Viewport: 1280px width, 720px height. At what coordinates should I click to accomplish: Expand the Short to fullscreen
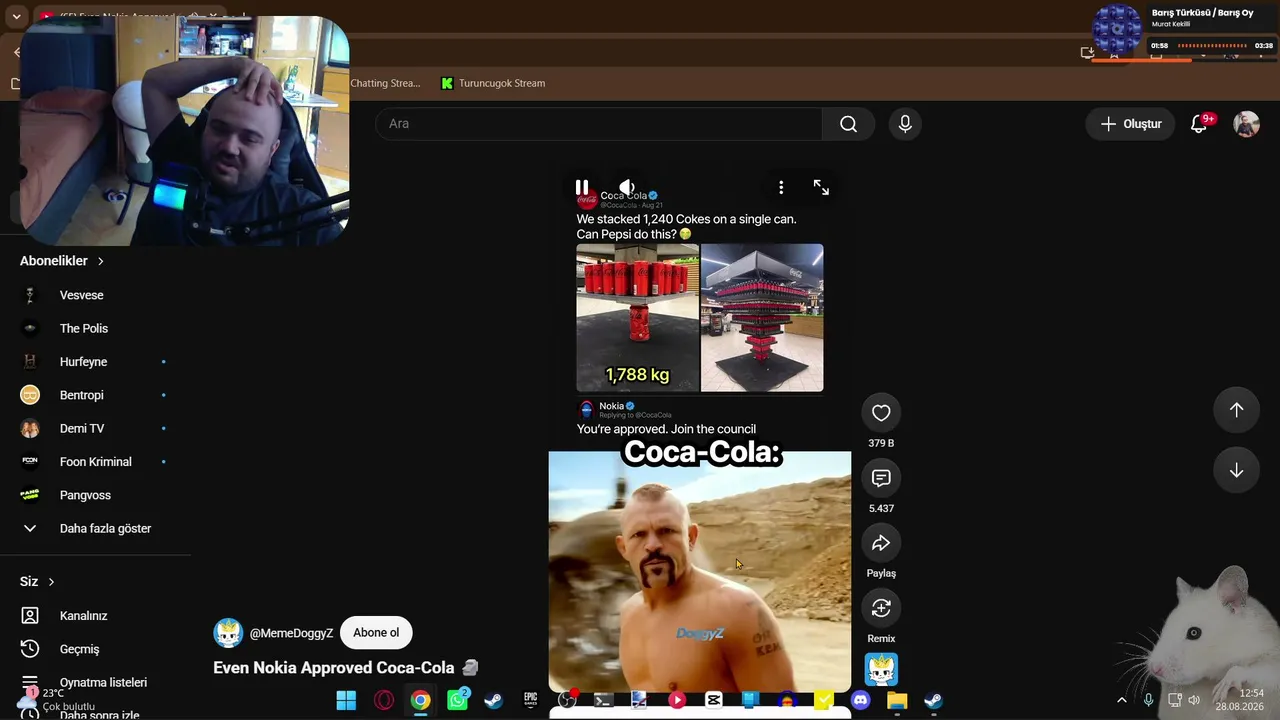click(x=821, y=187)
